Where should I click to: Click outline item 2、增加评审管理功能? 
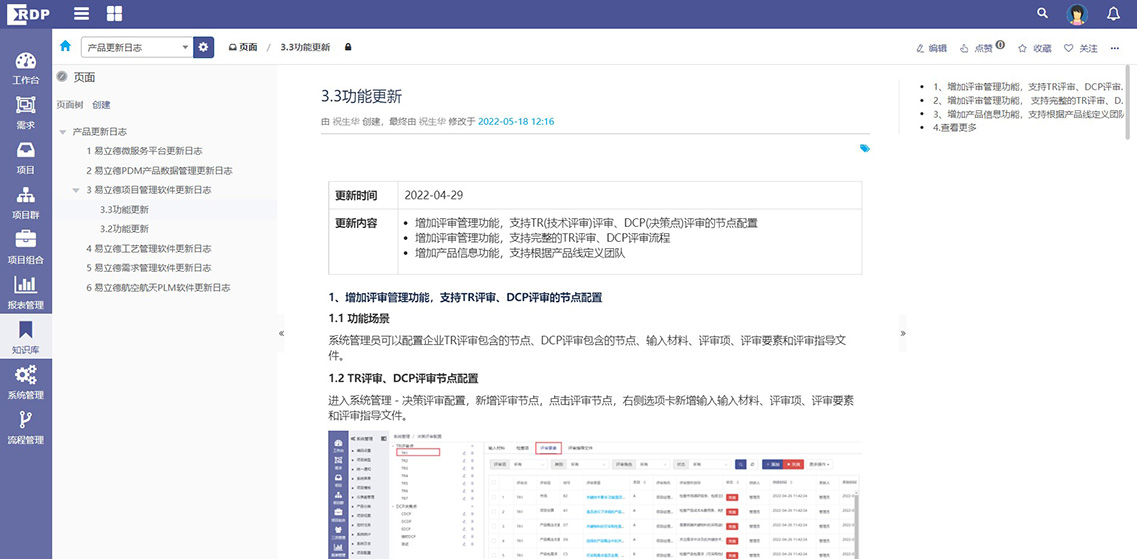point(1028,100)
